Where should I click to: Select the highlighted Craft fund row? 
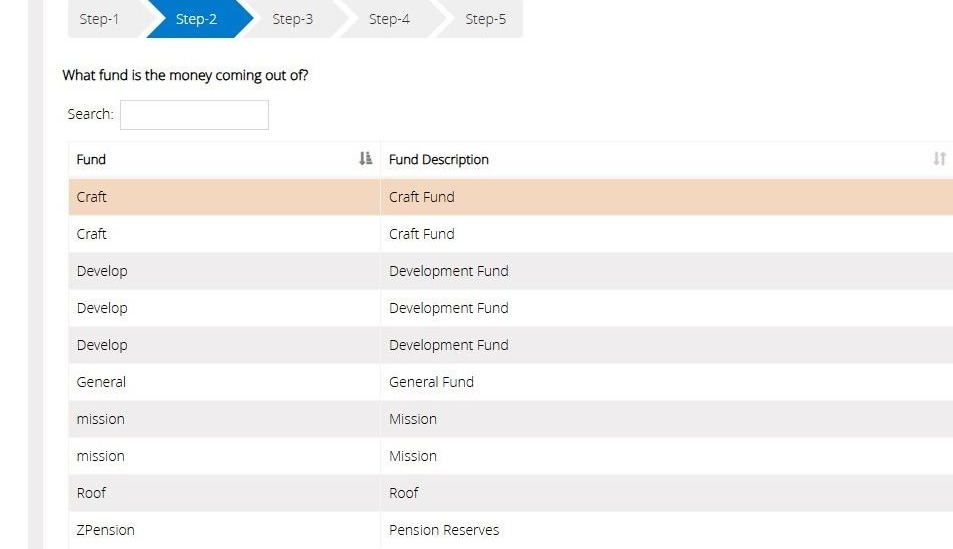click(511, 196)
